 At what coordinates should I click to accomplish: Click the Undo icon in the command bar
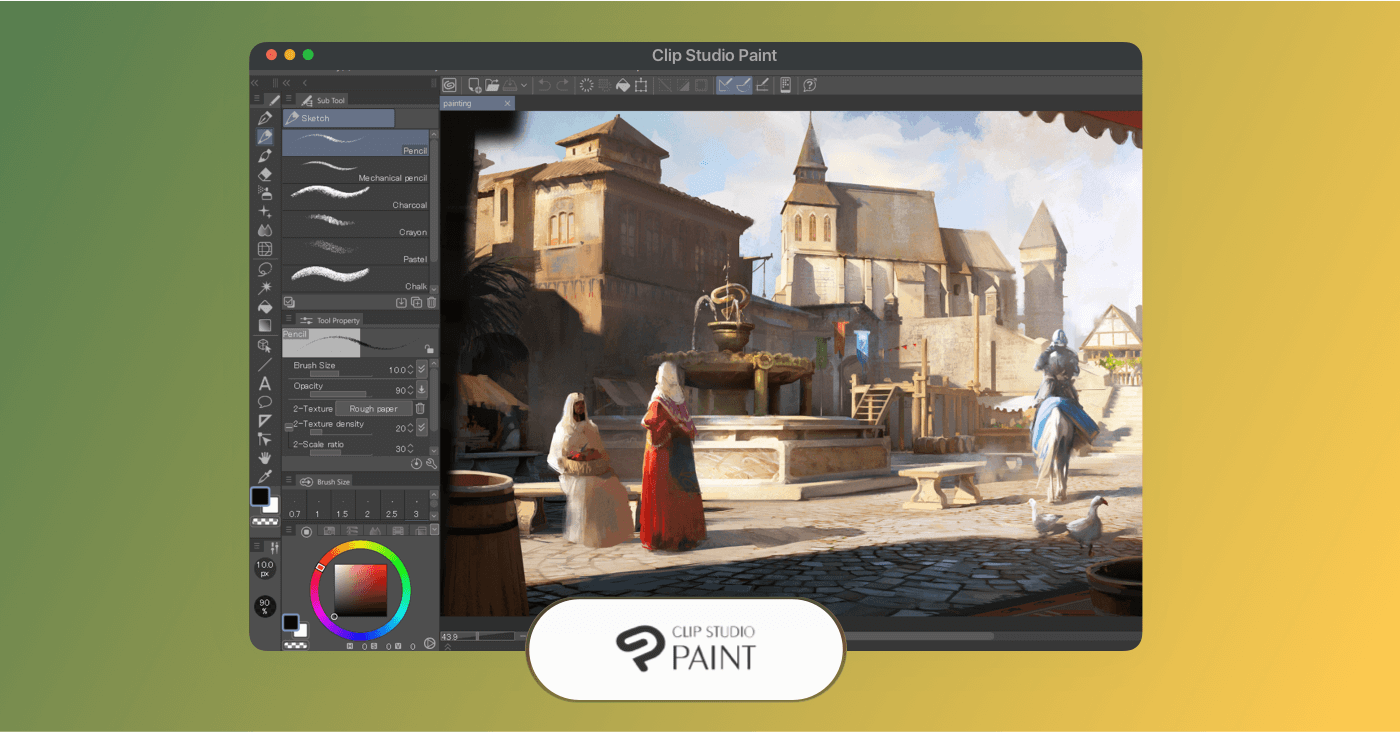pyautogui.click(x=543, y=85)
